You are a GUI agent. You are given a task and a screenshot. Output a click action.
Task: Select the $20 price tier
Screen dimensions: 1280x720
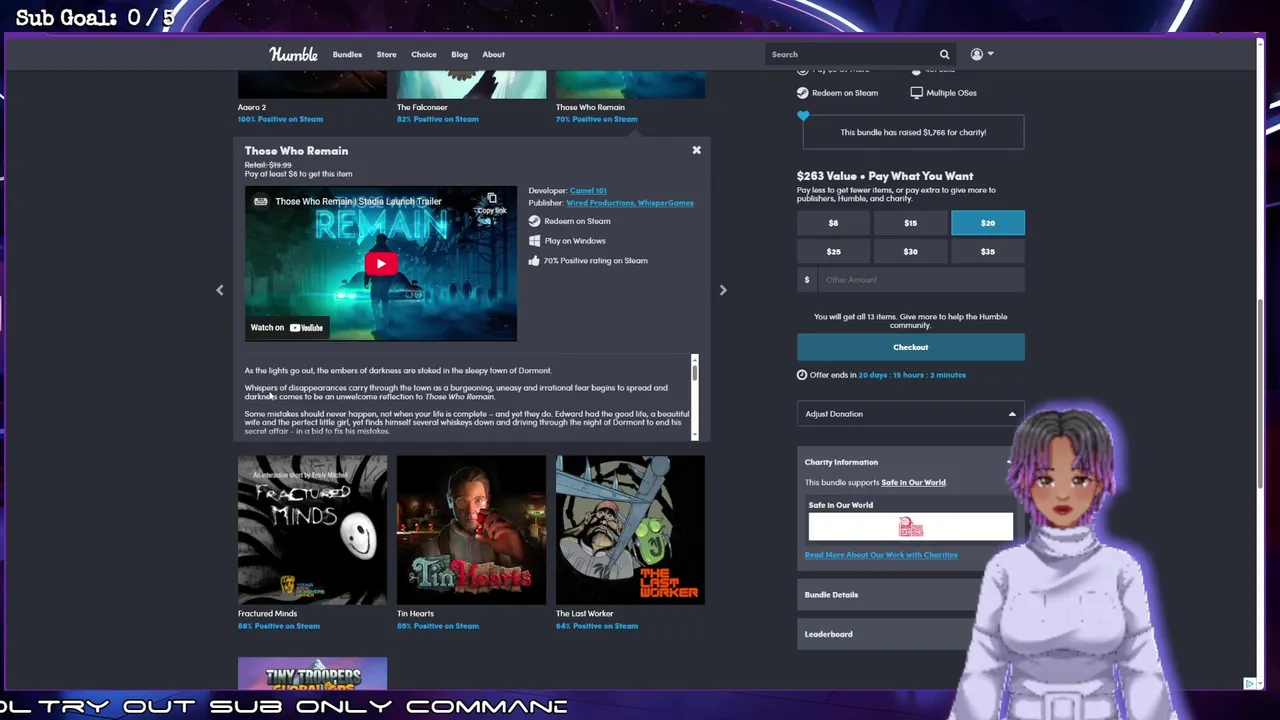pos(987,223)
